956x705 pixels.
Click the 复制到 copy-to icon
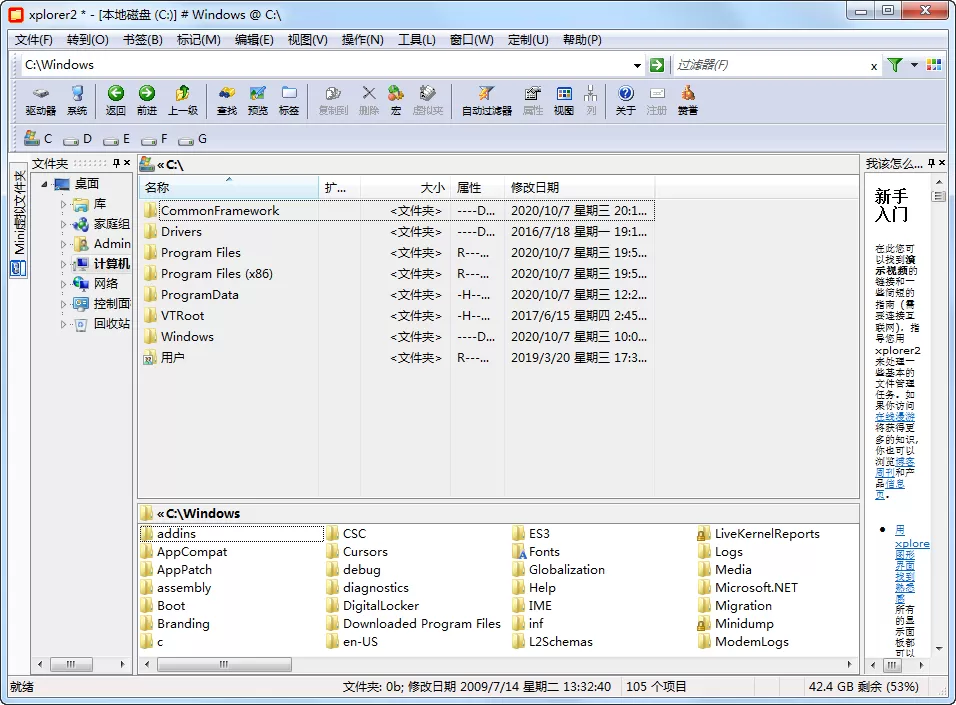333,101
